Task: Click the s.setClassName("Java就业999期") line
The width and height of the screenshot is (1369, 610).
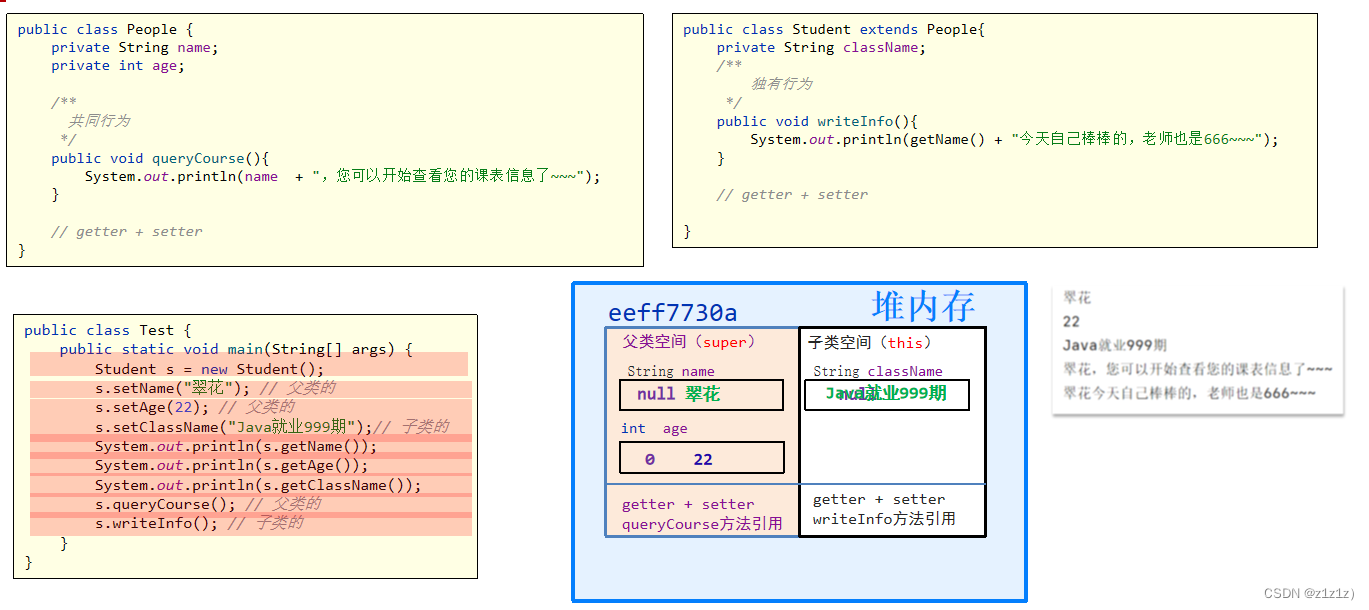Action: pyautogui.click(x=272, y=427)
